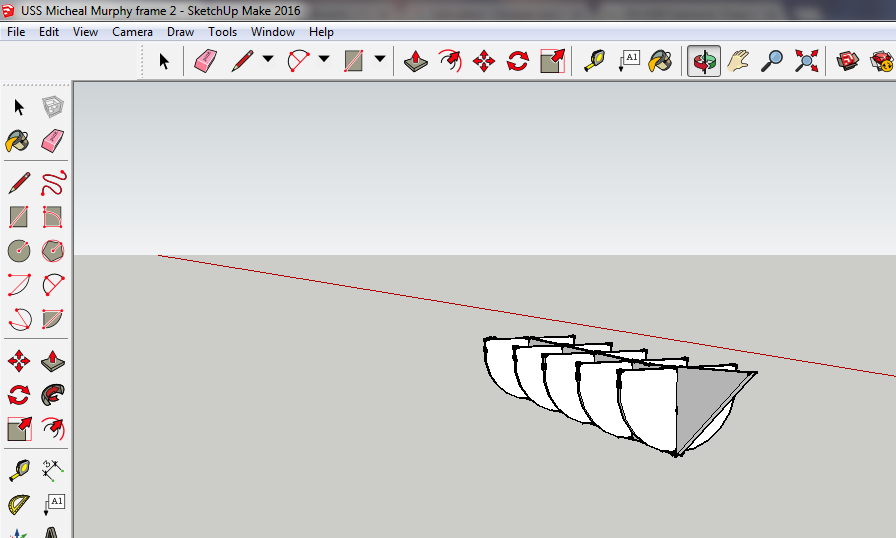
Task: Expand the Line tool dropdown arrow
Action: click(267, 59)
